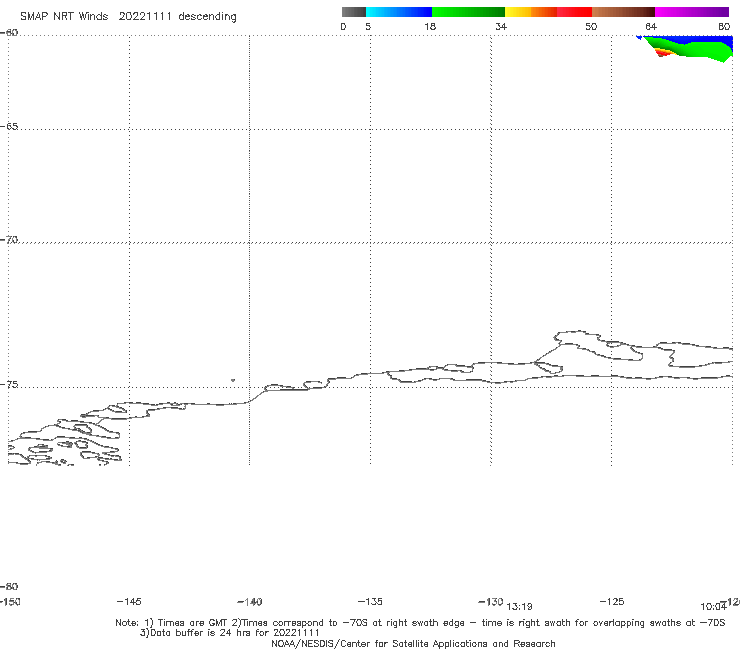Click the blue 5–18 segment of the color bar
This screenshot has width=740, height=650.
[399, 12]
